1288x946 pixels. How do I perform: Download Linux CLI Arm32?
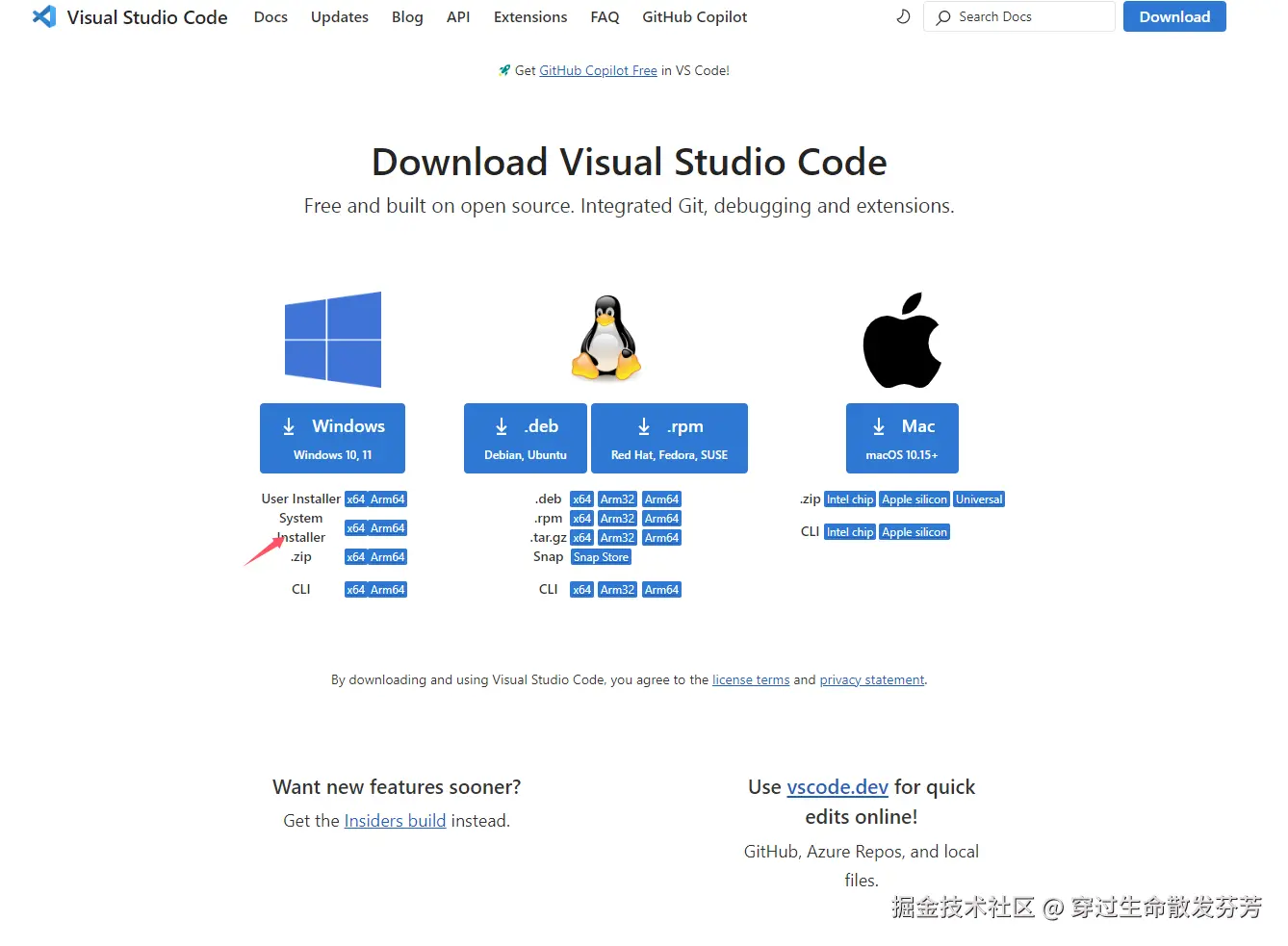(x=617, y=590)
